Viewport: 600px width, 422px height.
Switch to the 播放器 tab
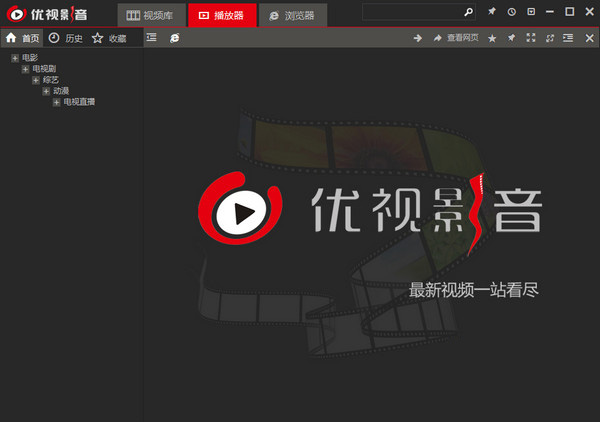pos(222,15)
